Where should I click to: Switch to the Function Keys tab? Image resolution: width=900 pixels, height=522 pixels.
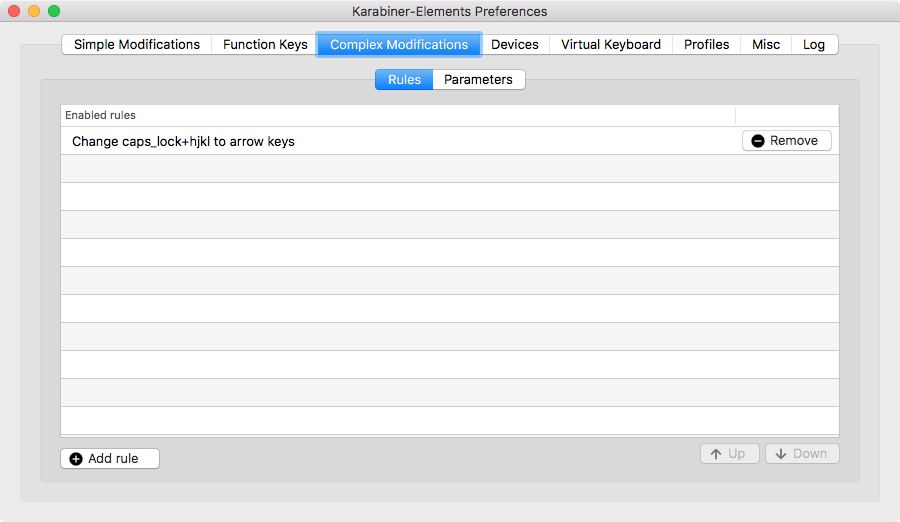point(265,44)
